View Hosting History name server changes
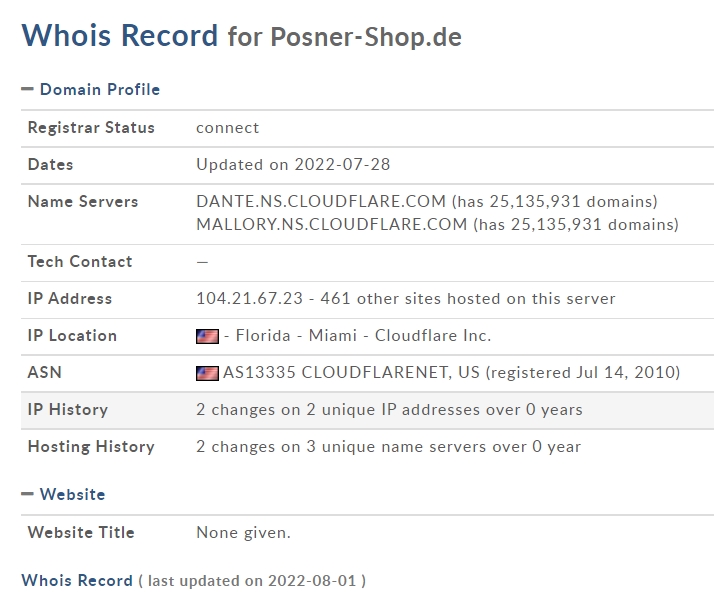The height and width of the screenshot is (599, 714). (388, 446)
